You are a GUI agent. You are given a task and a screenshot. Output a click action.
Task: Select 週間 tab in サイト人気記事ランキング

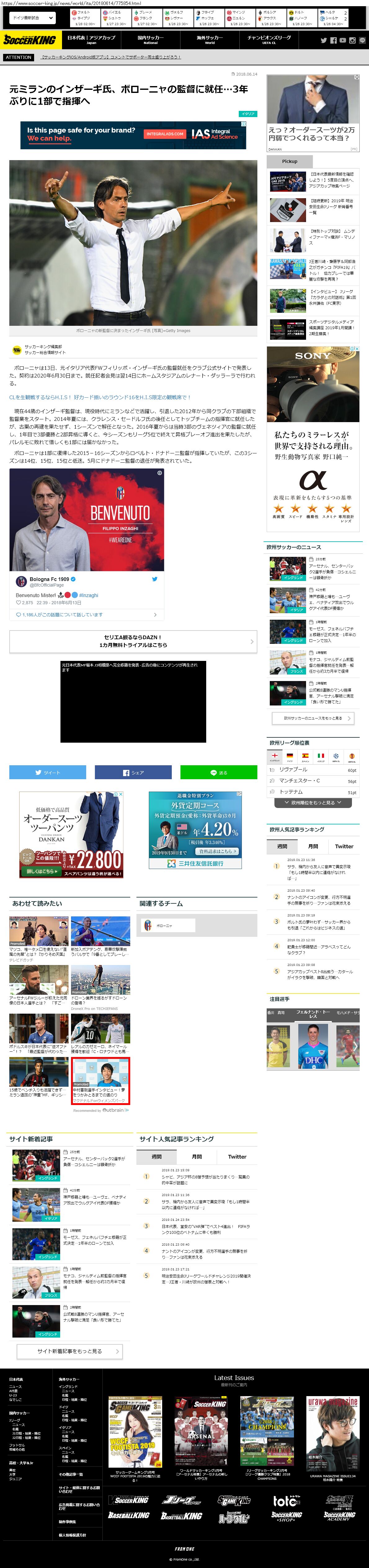pos(157,1156)
